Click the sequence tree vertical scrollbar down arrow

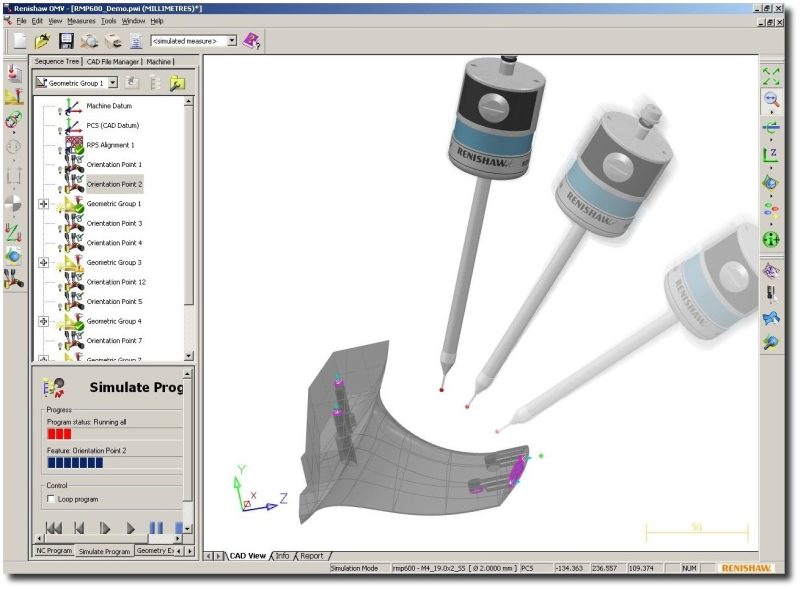(189, 356)
